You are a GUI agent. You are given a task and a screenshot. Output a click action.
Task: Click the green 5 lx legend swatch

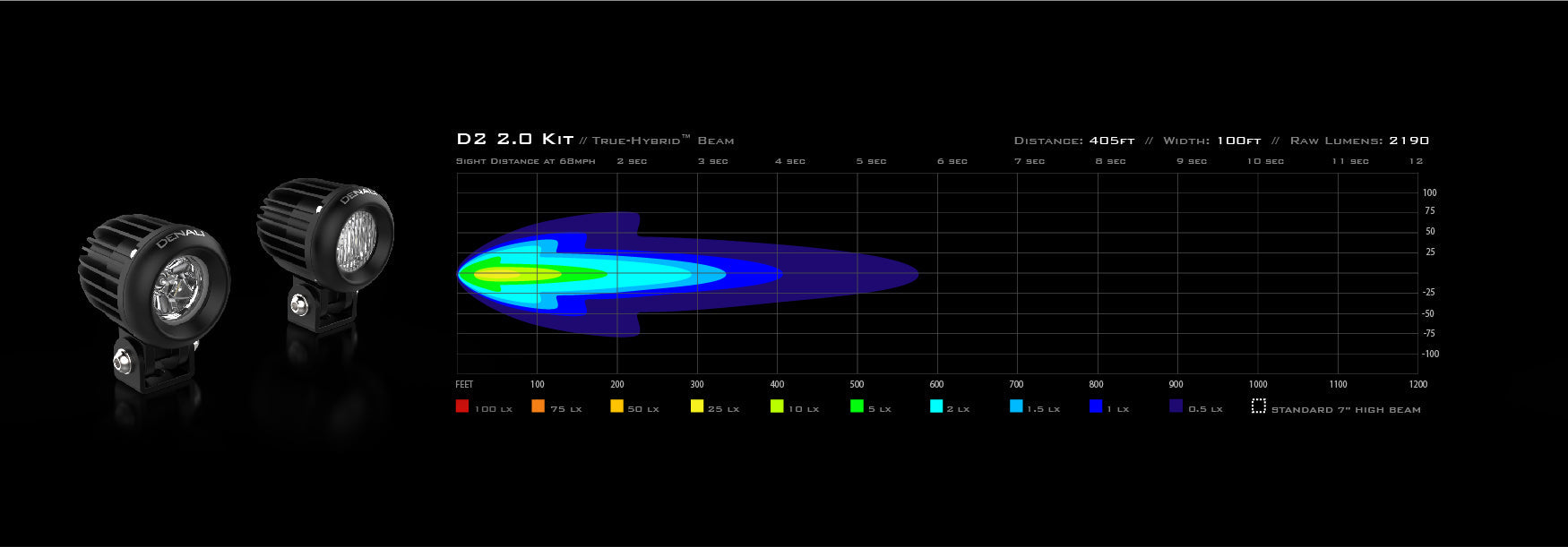(x=857, y=406)
